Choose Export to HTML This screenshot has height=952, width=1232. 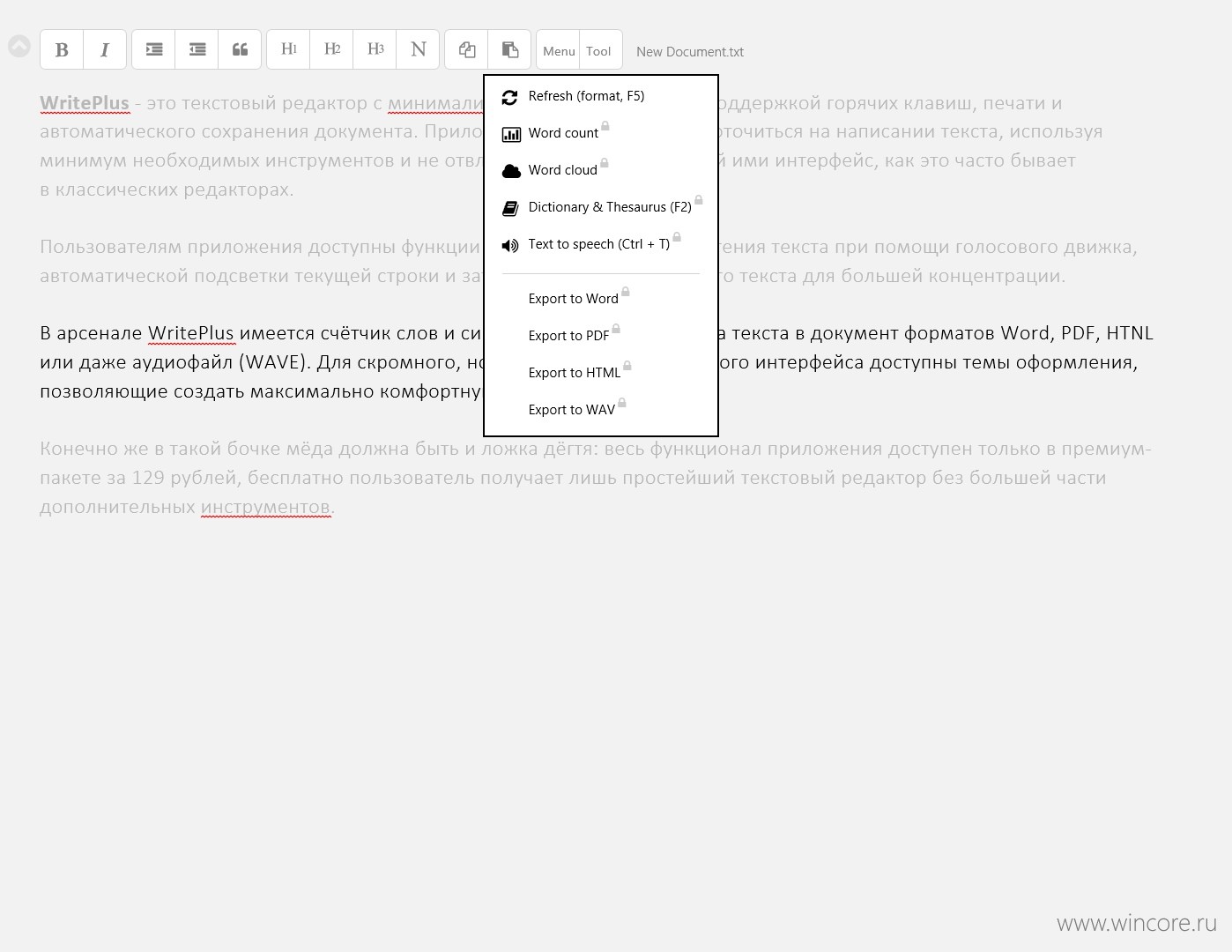[601, 373]
